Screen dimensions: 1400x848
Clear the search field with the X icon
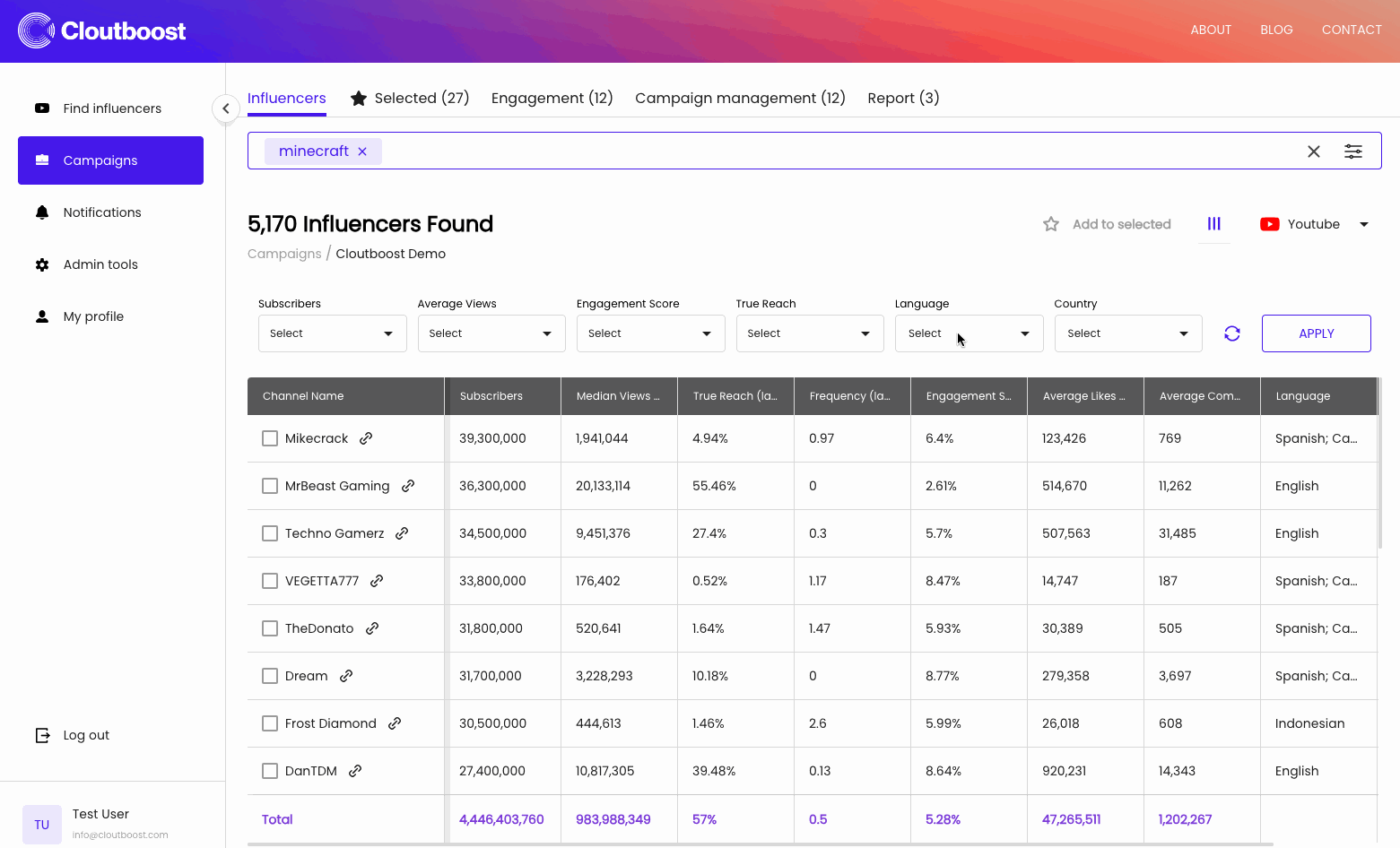coord(1314,151)
